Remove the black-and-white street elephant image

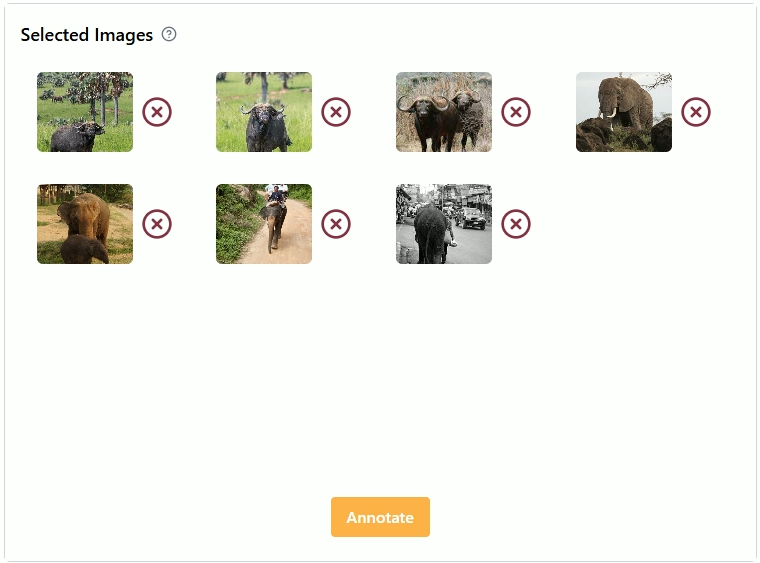[x=515, y=224]
